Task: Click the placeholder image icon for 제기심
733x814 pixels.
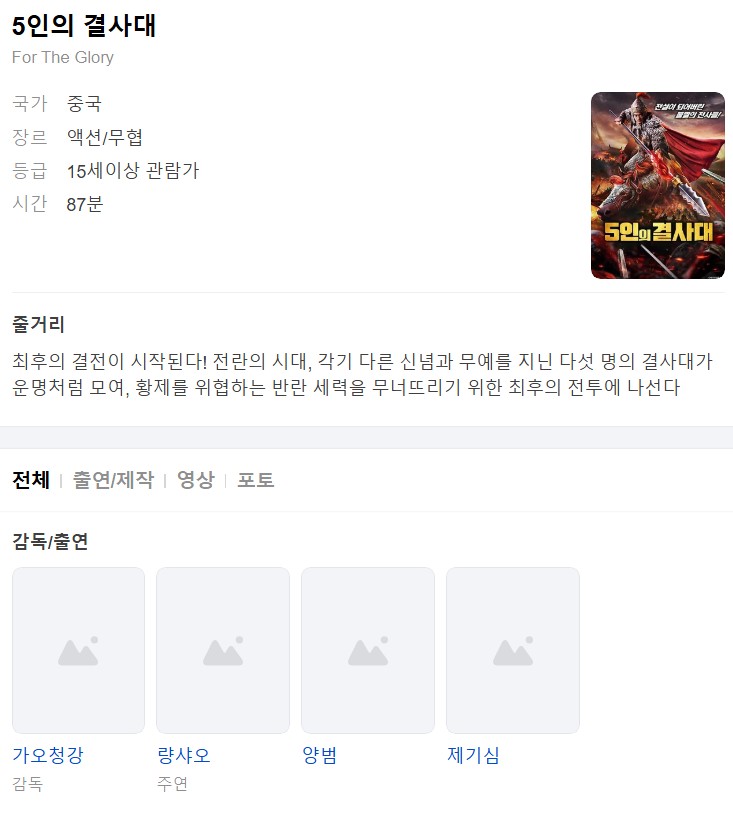Action: click(513, 650)
